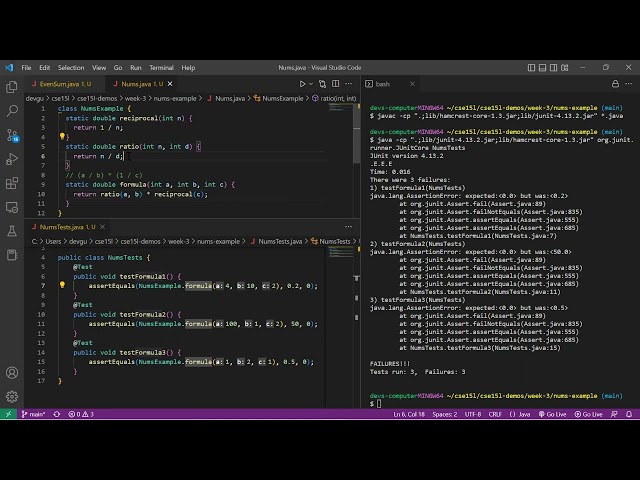Click the open changes icon in editor toolbar
Image resolution: width=640 pixels, height=480 pixels.
point(322,84)
